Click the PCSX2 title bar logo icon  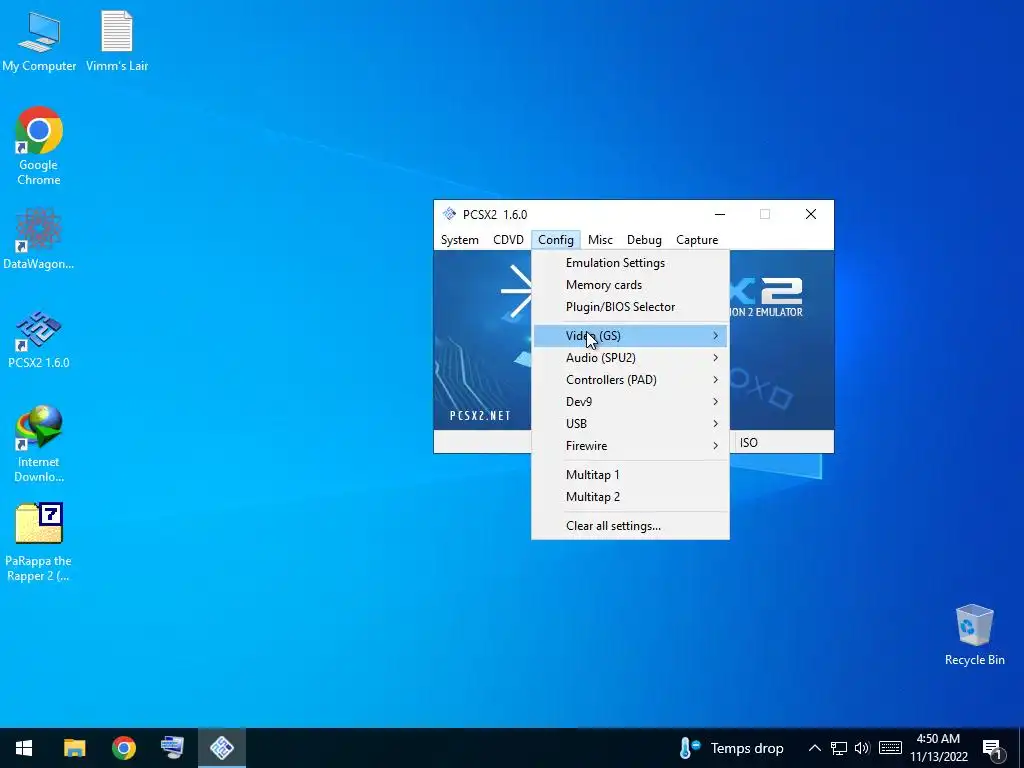[x=449, y=214]
